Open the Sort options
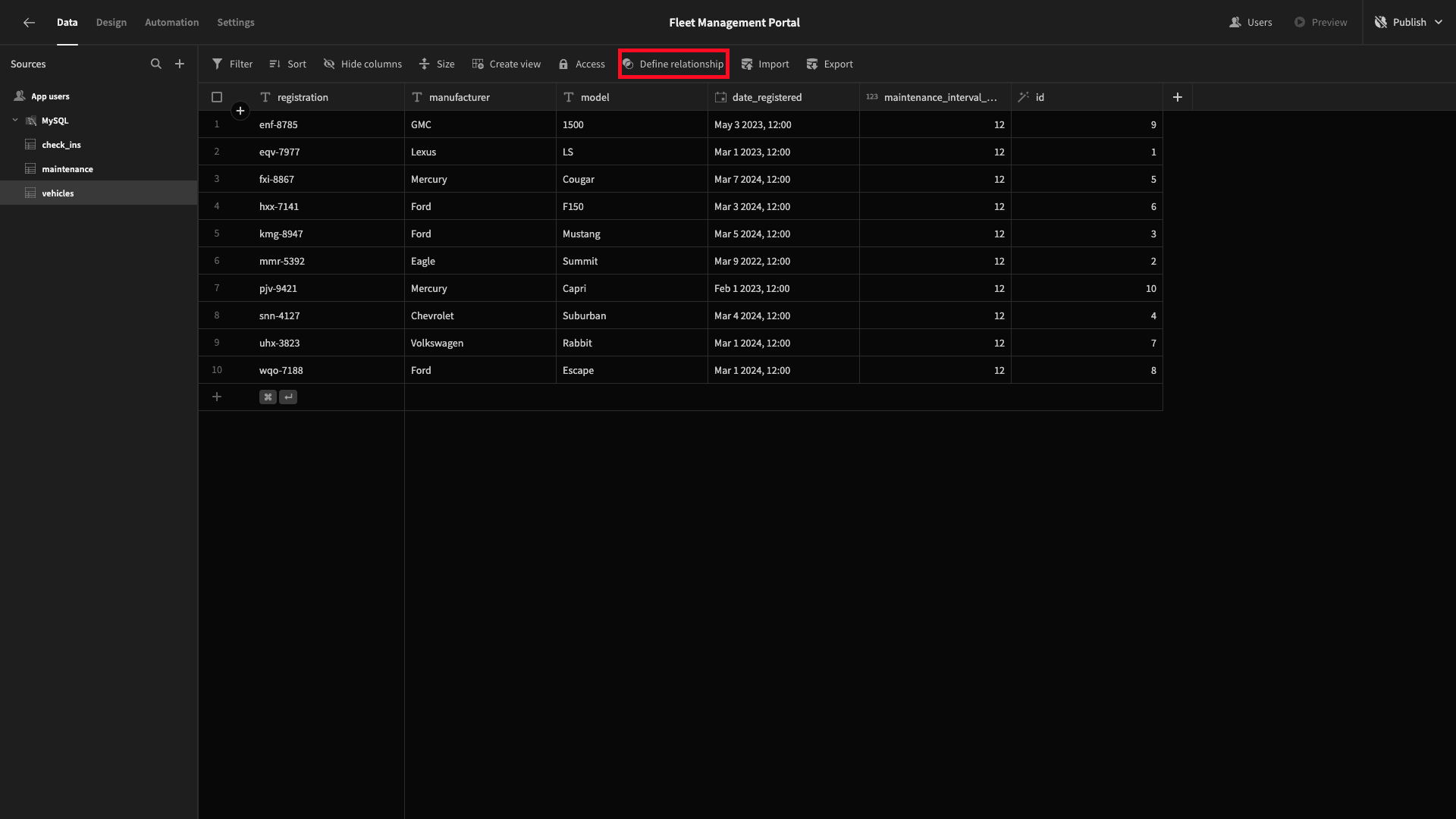1456x819 pixels. pyautogui.click(x=288, y=64)
